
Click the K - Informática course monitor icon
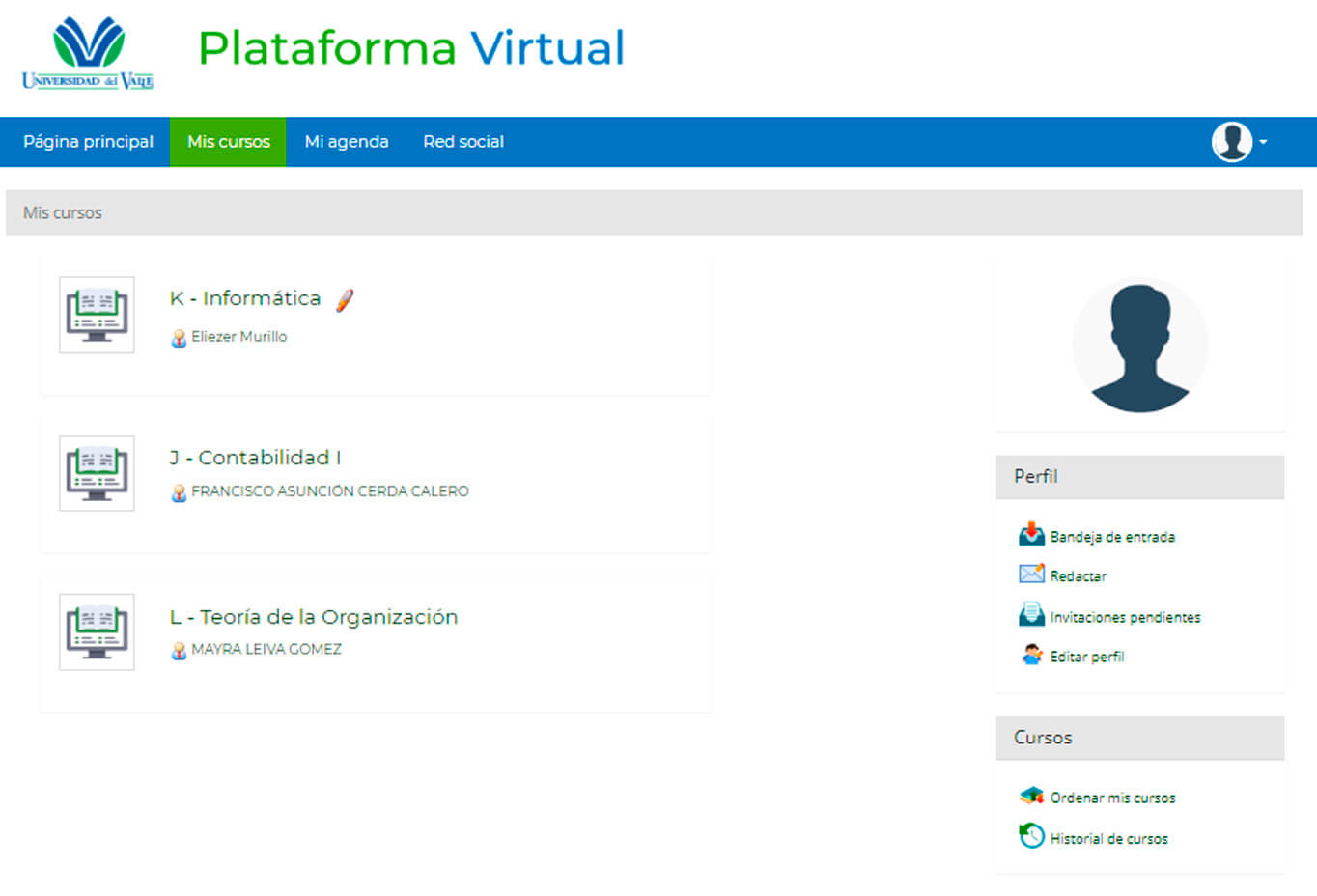pos(97,315)
